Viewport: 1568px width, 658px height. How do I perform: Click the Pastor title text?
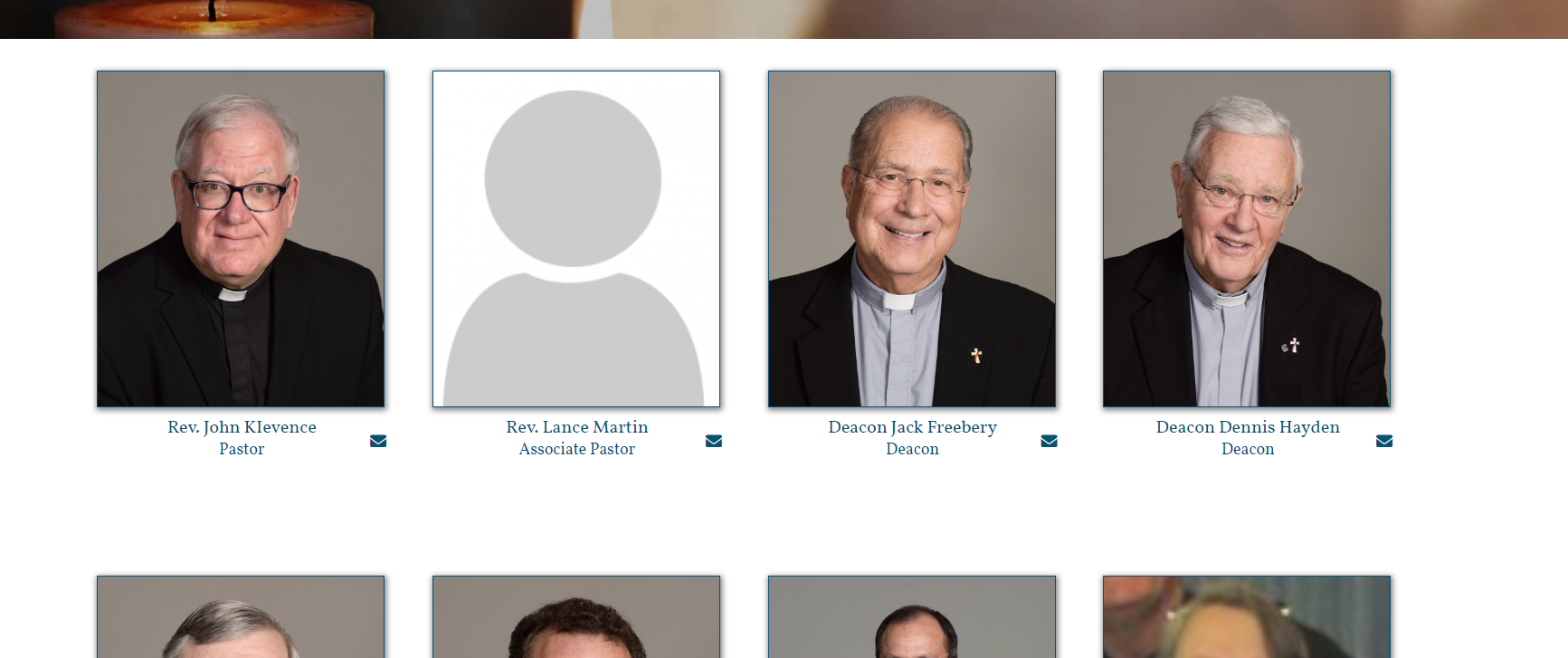coord(242,449)
